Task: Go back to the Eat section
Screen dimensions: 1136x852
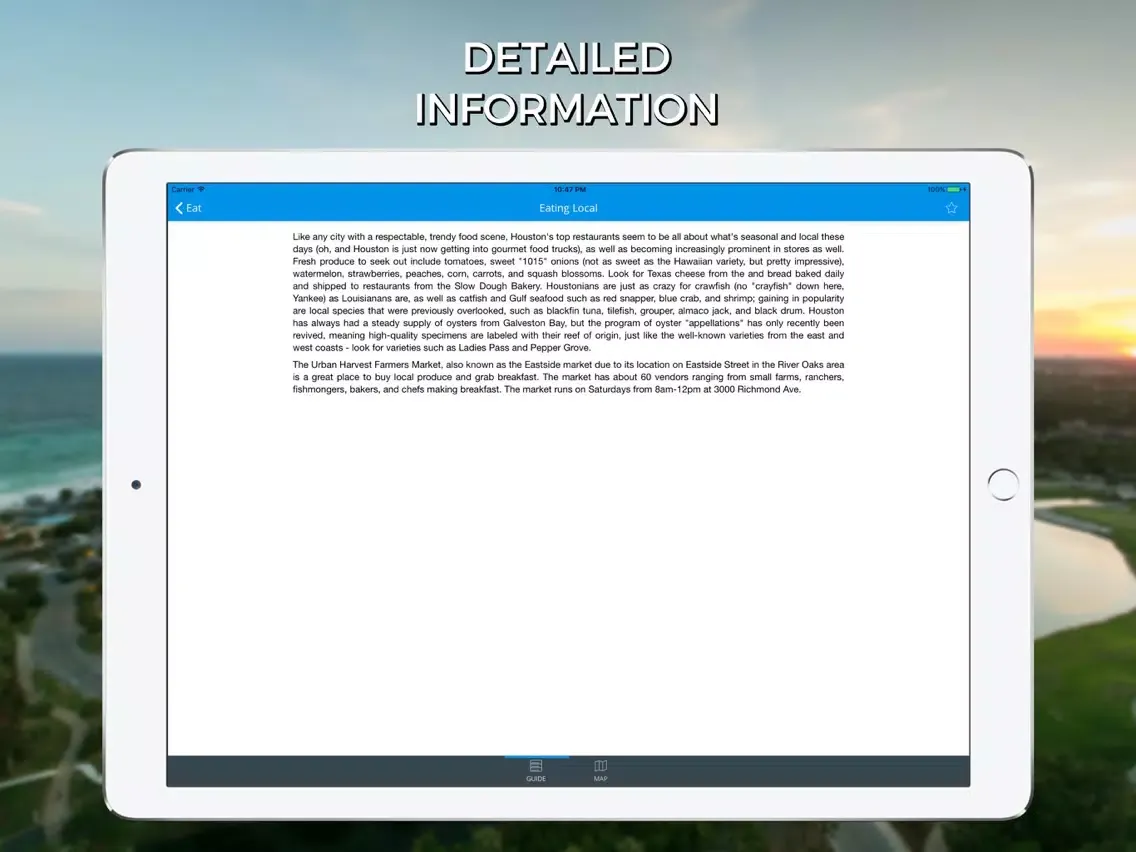Action: coord(188,208)
